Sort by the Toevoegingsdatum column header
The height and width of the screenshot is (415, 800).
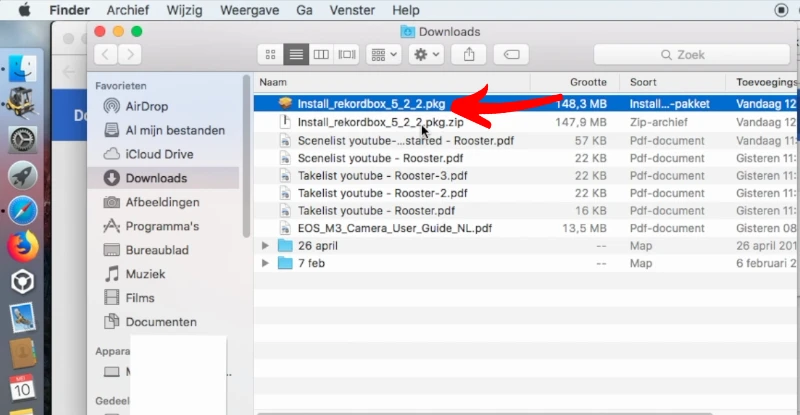point(762,82)
